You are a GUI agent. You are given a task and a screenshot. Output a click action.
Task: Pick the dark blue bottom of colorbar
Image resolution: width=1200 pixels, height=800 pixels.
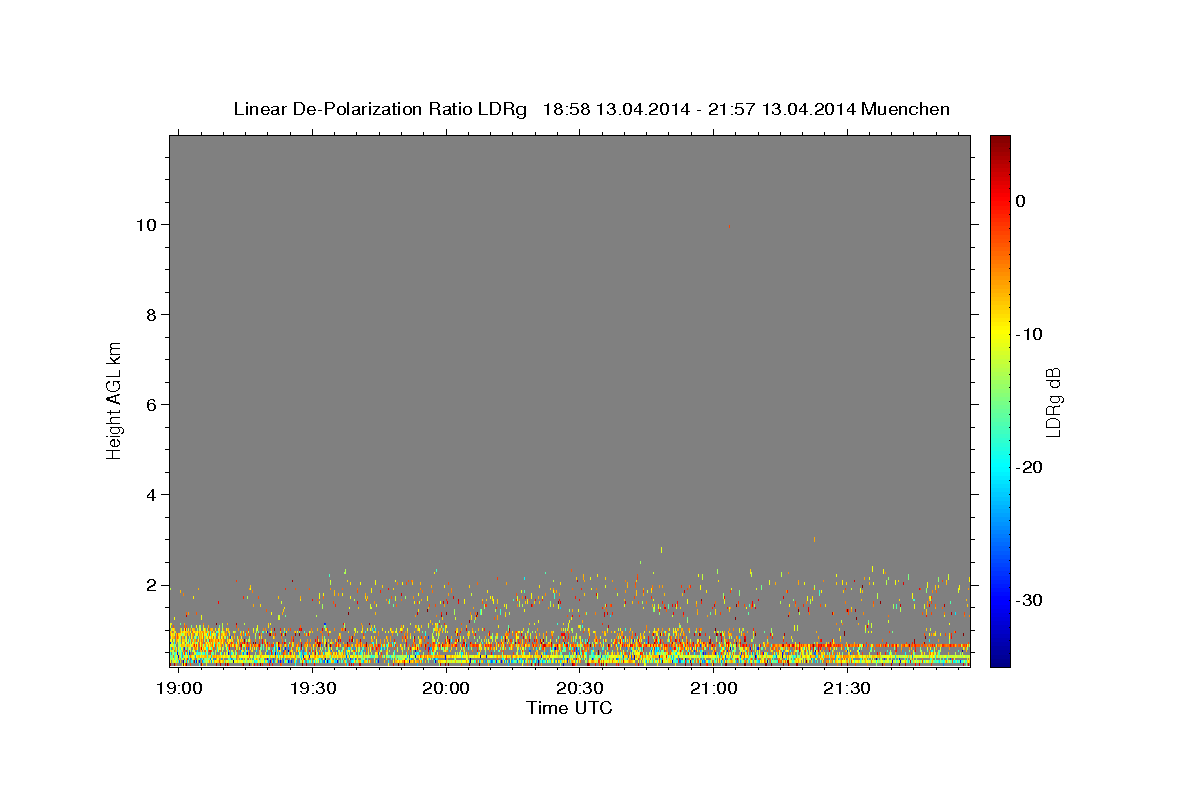click(x=1000, y=659)
